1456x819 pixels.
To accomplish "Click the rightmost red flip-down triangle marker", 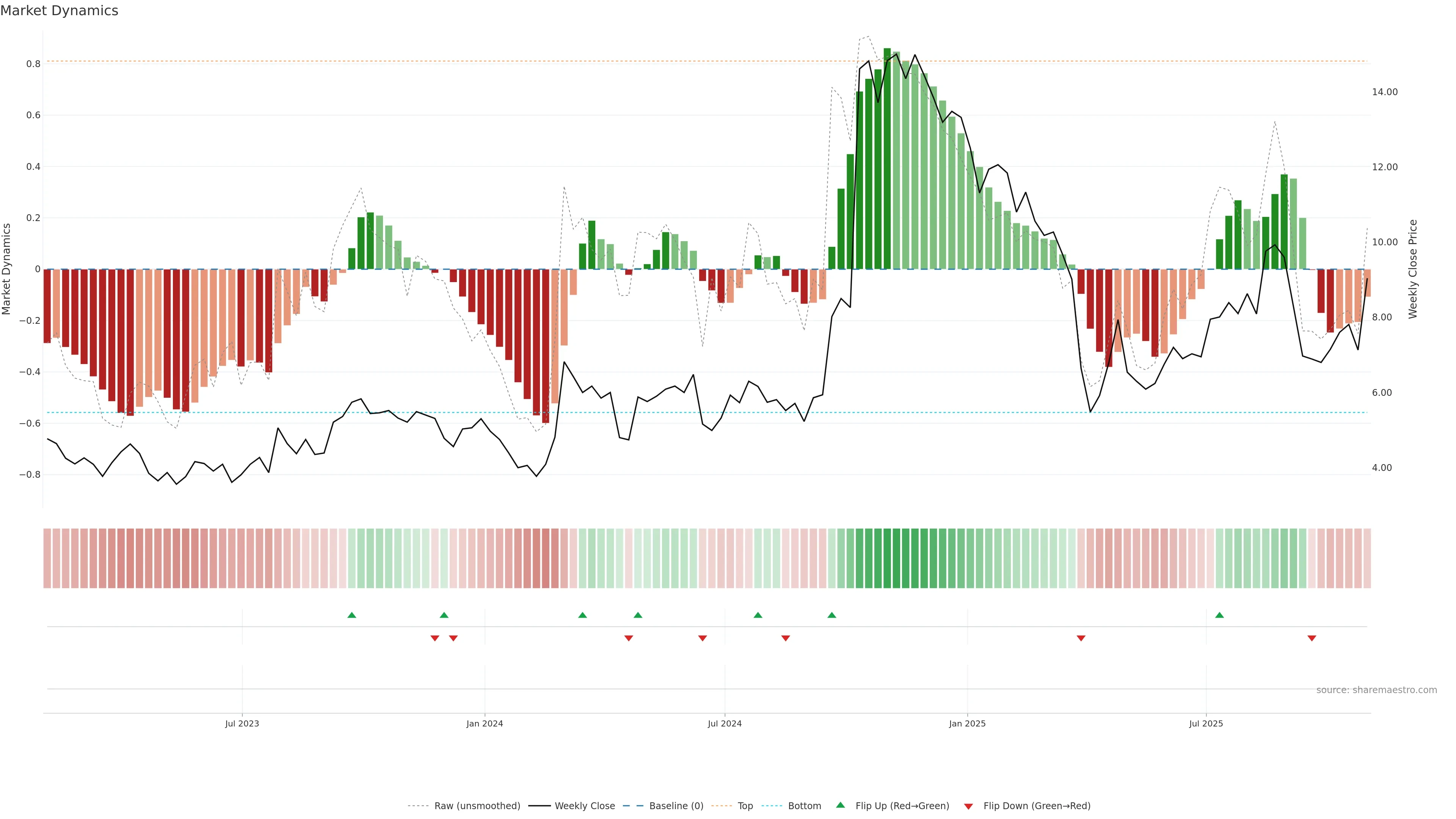I will tap(1312, 638).
